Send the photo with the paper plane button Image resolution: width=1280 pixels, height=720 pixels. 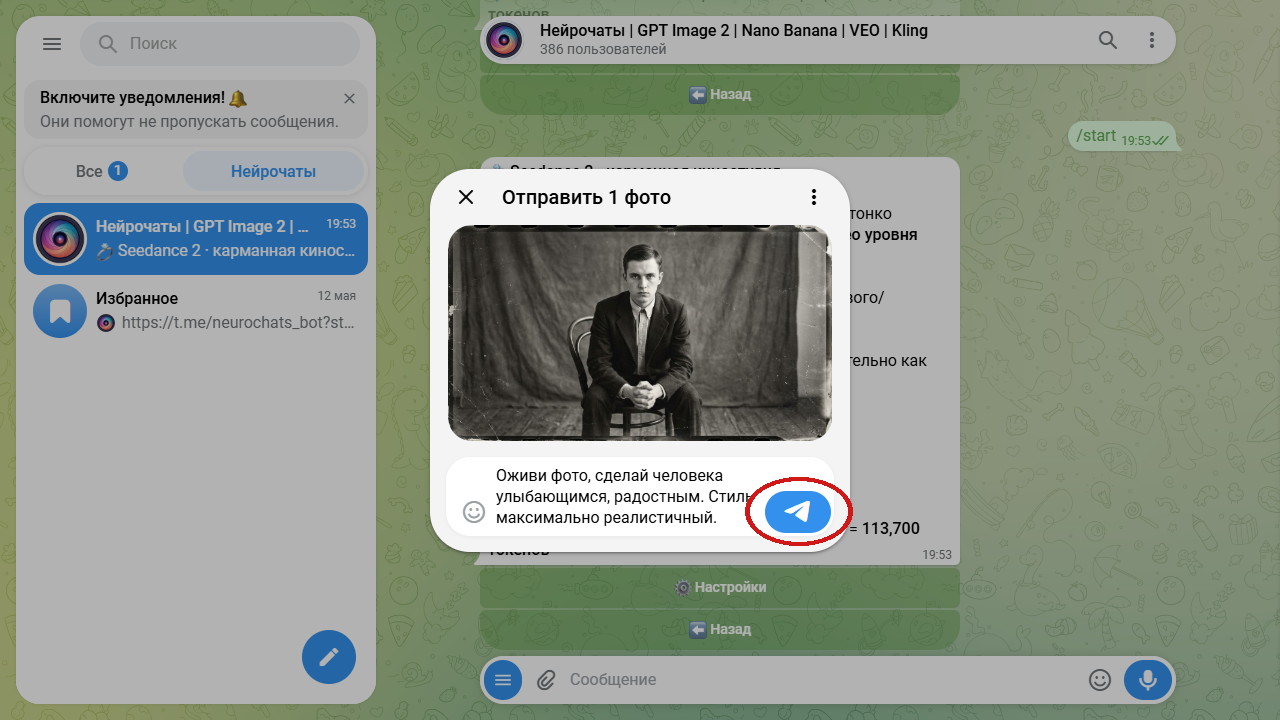point(797,512)
